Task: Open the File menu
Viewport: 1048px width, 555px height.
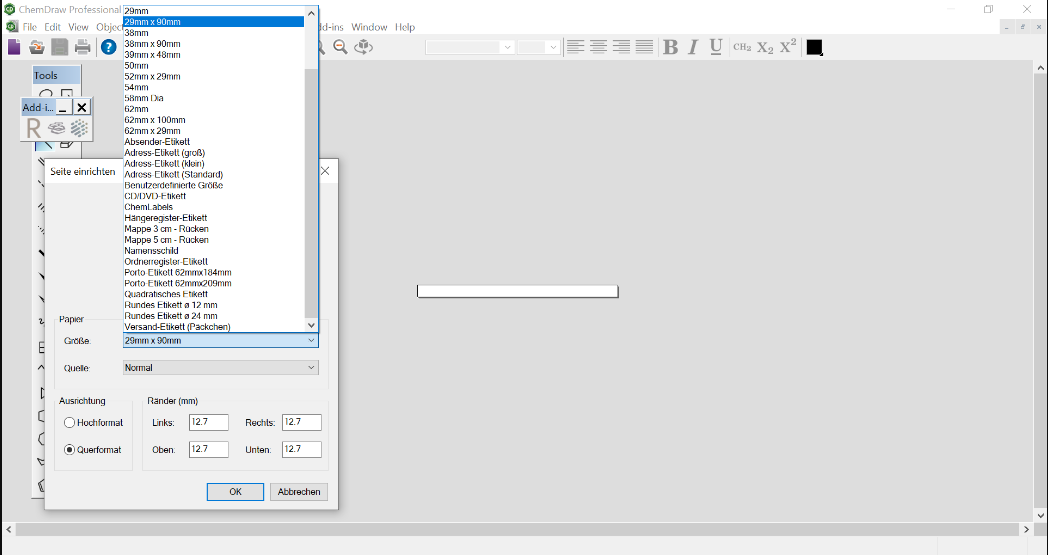Action: click(x=29, y=27)
